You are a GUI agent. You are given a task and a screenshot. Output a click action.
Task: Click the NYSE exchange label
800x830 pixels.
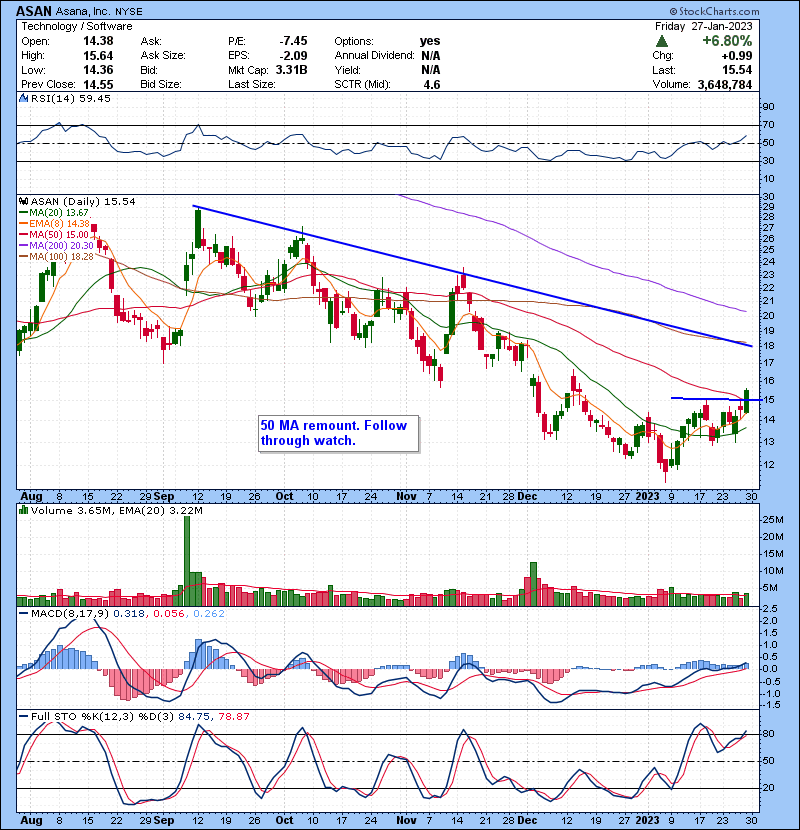tap(130, 11)
